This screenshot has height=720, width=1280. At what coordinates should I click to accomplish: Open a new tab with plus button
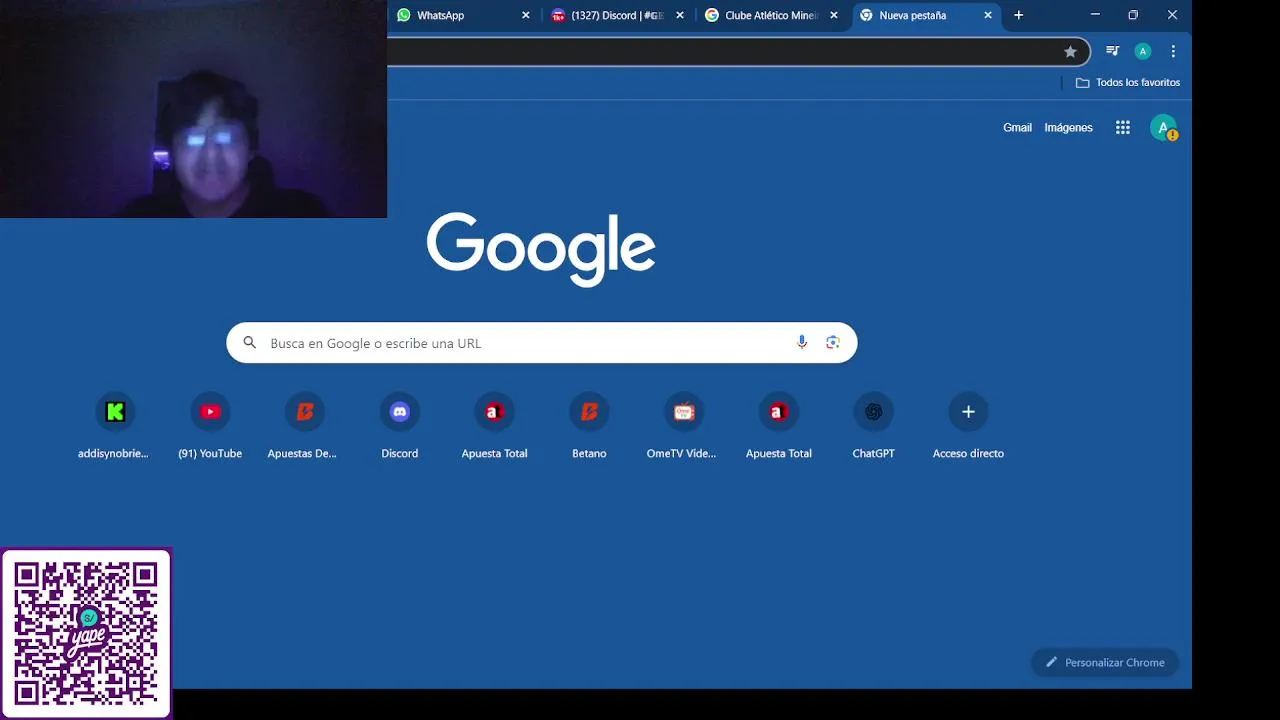pyautogui.click(x=1018, y=15)
